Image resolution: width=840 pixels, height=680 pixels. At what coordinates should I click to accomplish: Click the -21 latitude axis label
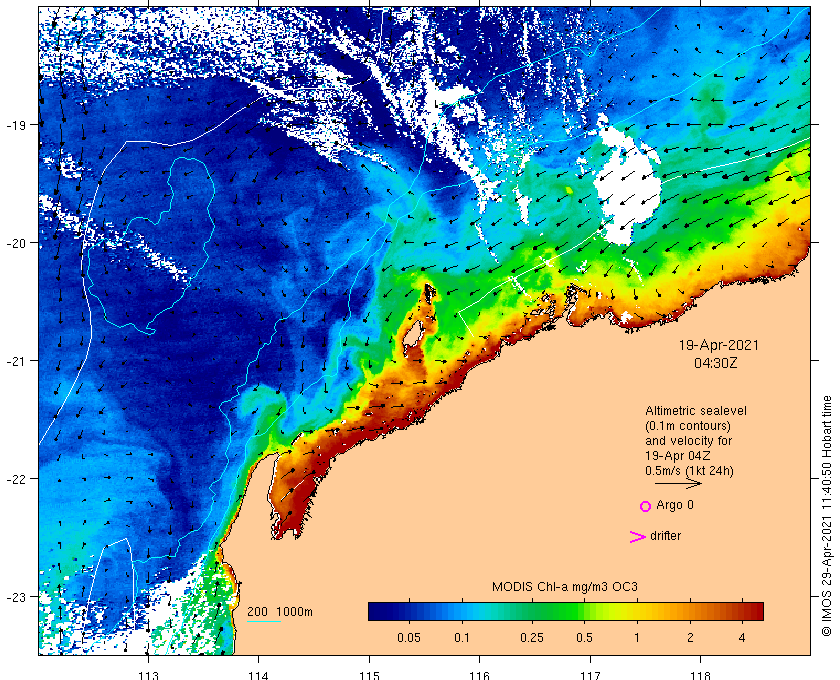click(16, 361)
